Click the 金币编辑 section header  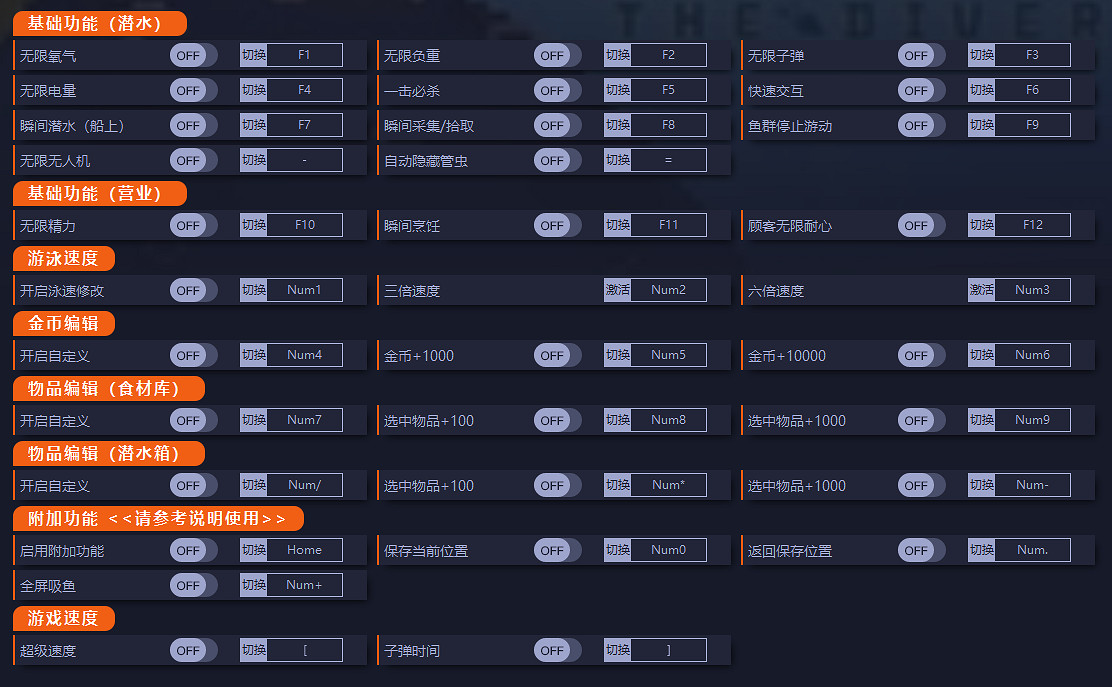pos(67,323)
